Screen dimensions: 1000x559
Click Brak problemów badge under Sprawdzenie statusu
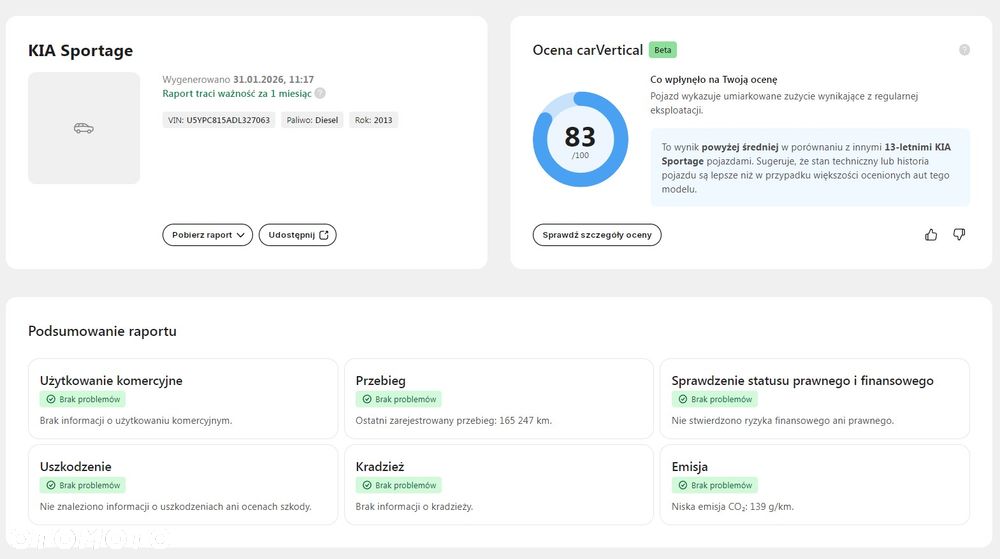point(714,399)
